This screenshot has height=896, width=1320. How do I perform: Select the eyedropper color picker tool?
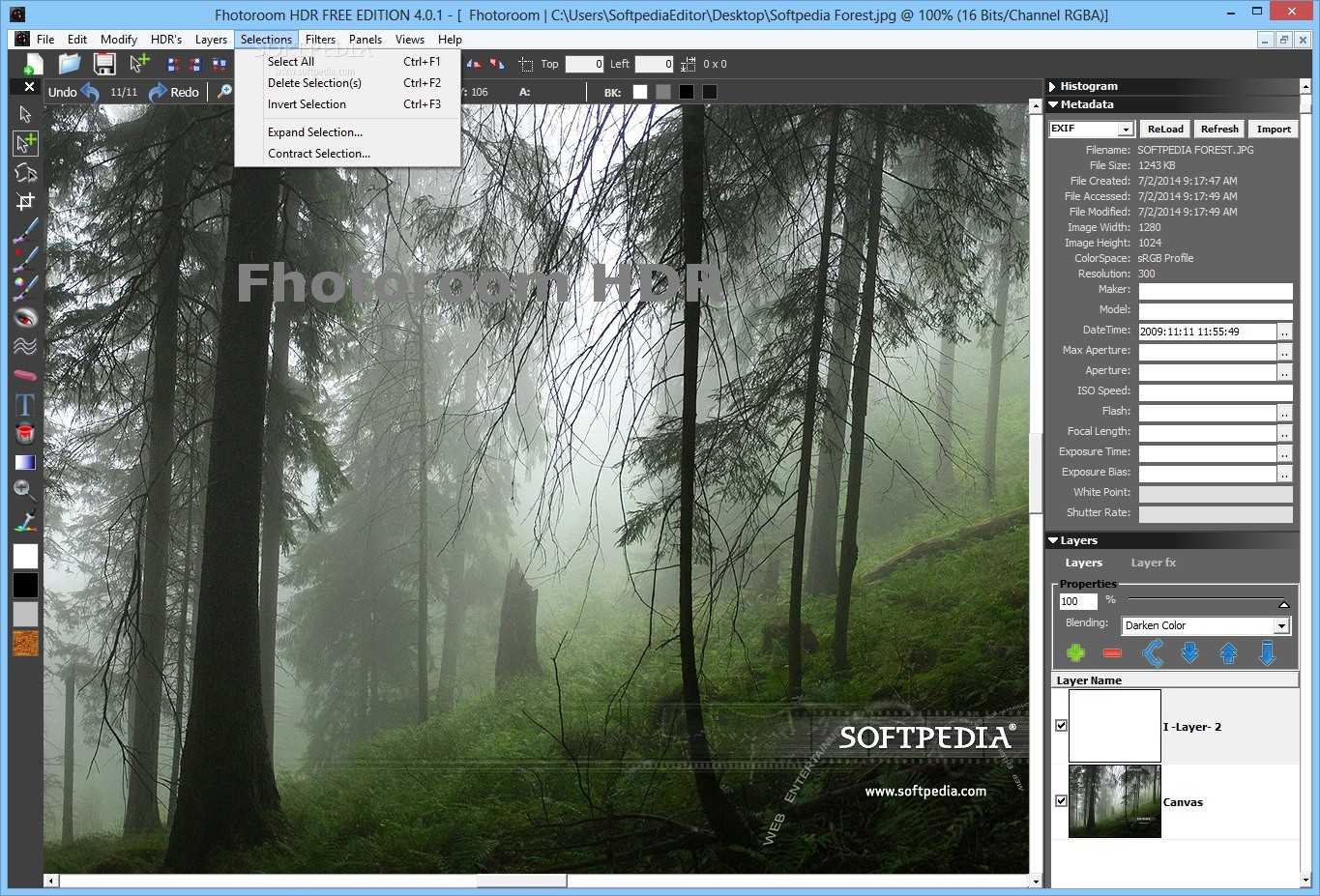25,520
